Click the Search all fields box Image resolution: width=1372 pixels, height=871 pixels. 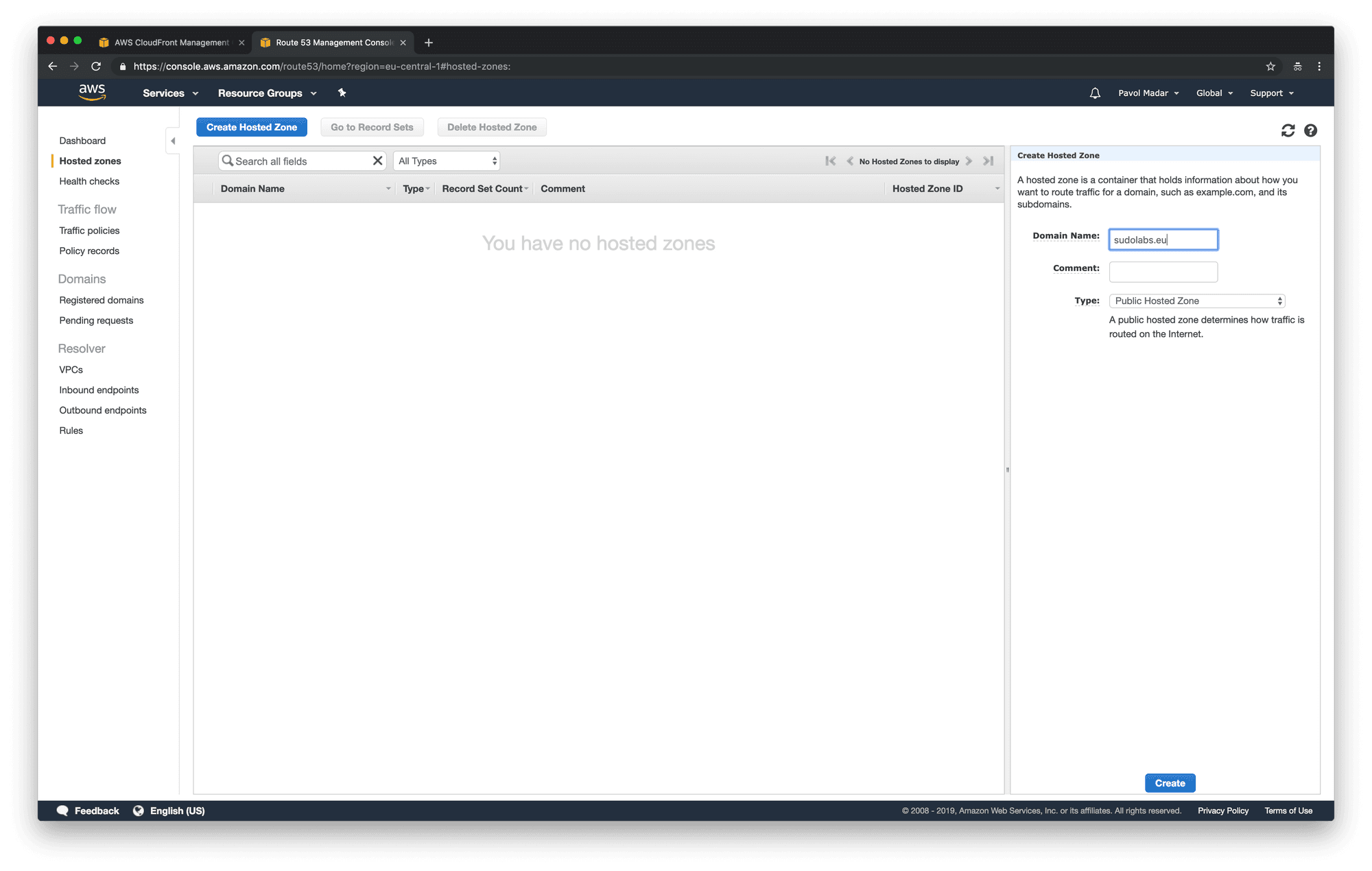click(x=302, y=161)
